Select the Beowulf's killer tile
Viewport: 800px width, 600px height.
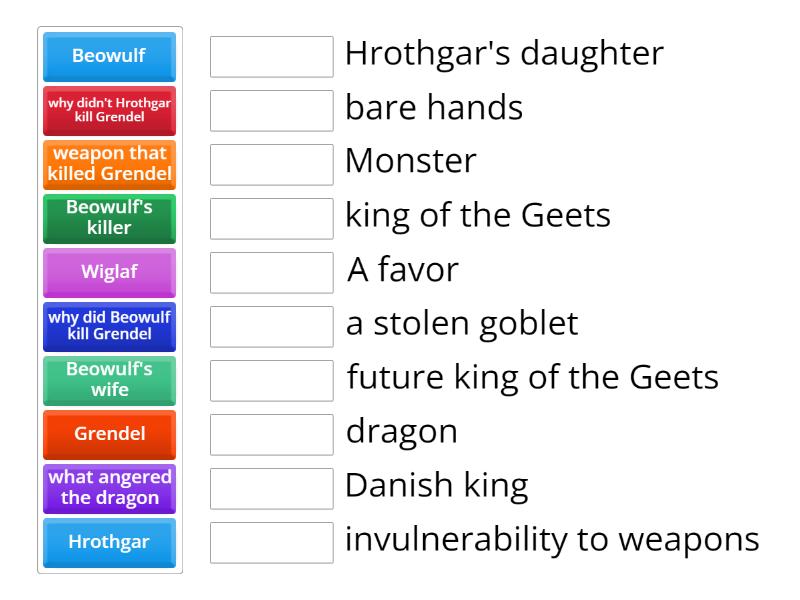point(109,219)
